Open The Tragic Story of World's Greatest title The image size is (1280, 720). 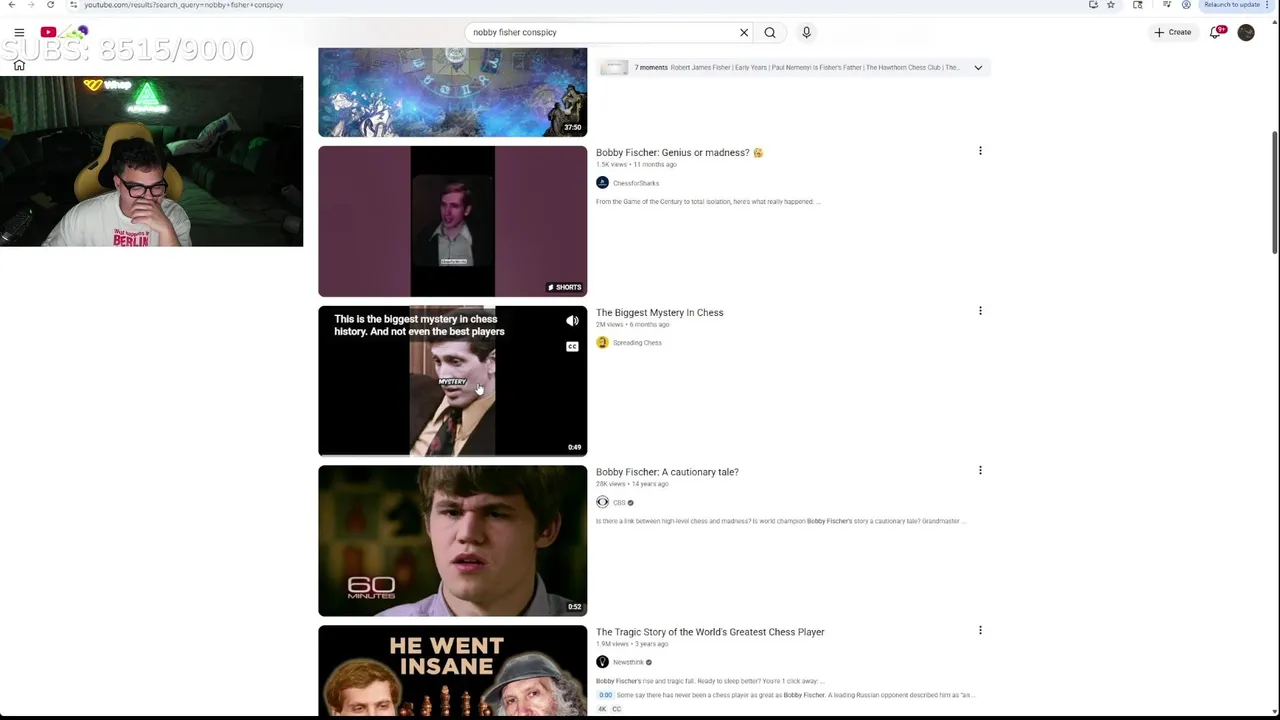710,632
